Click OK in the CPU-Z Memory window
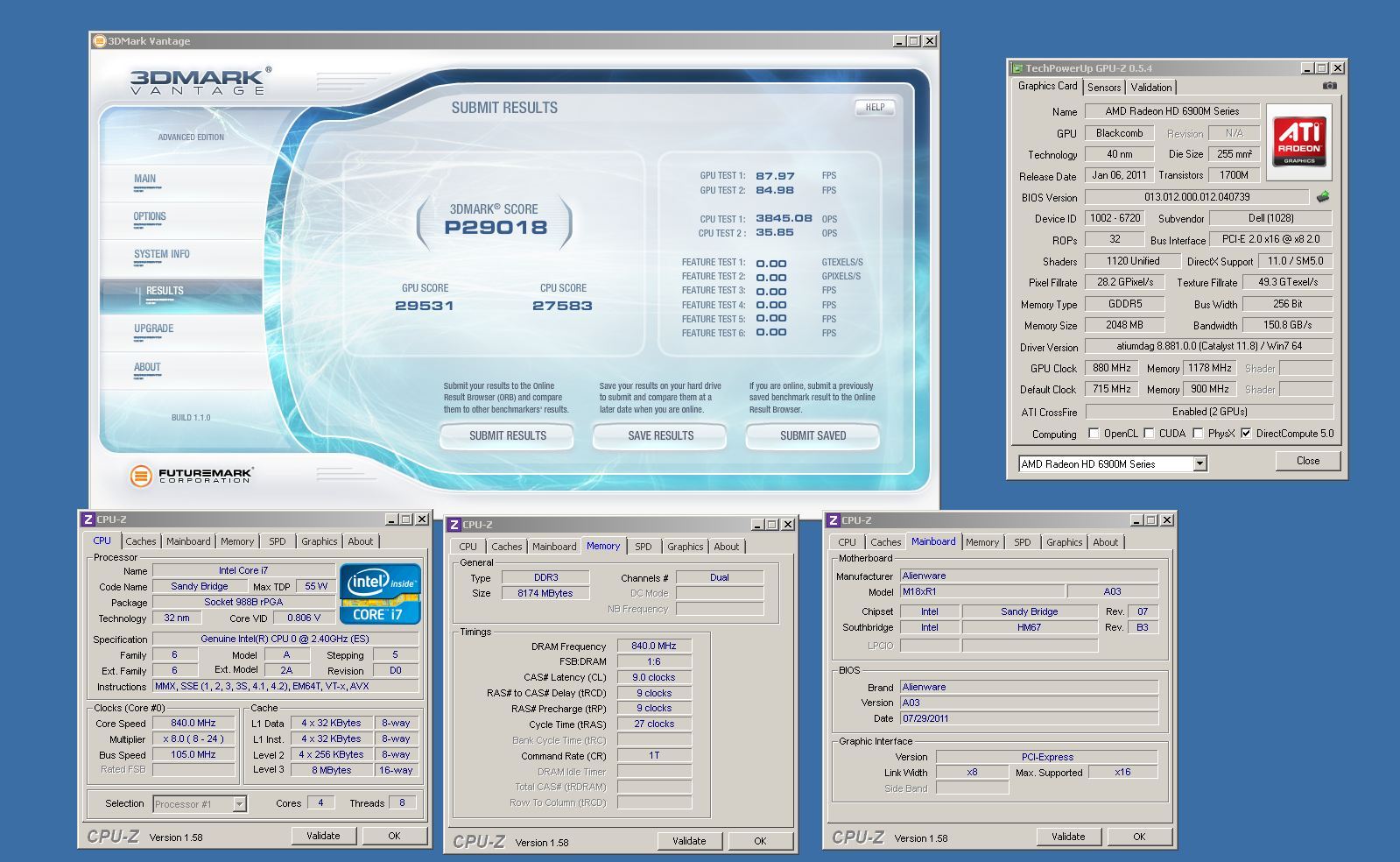 pyautogui.click(x=760, y=841)
